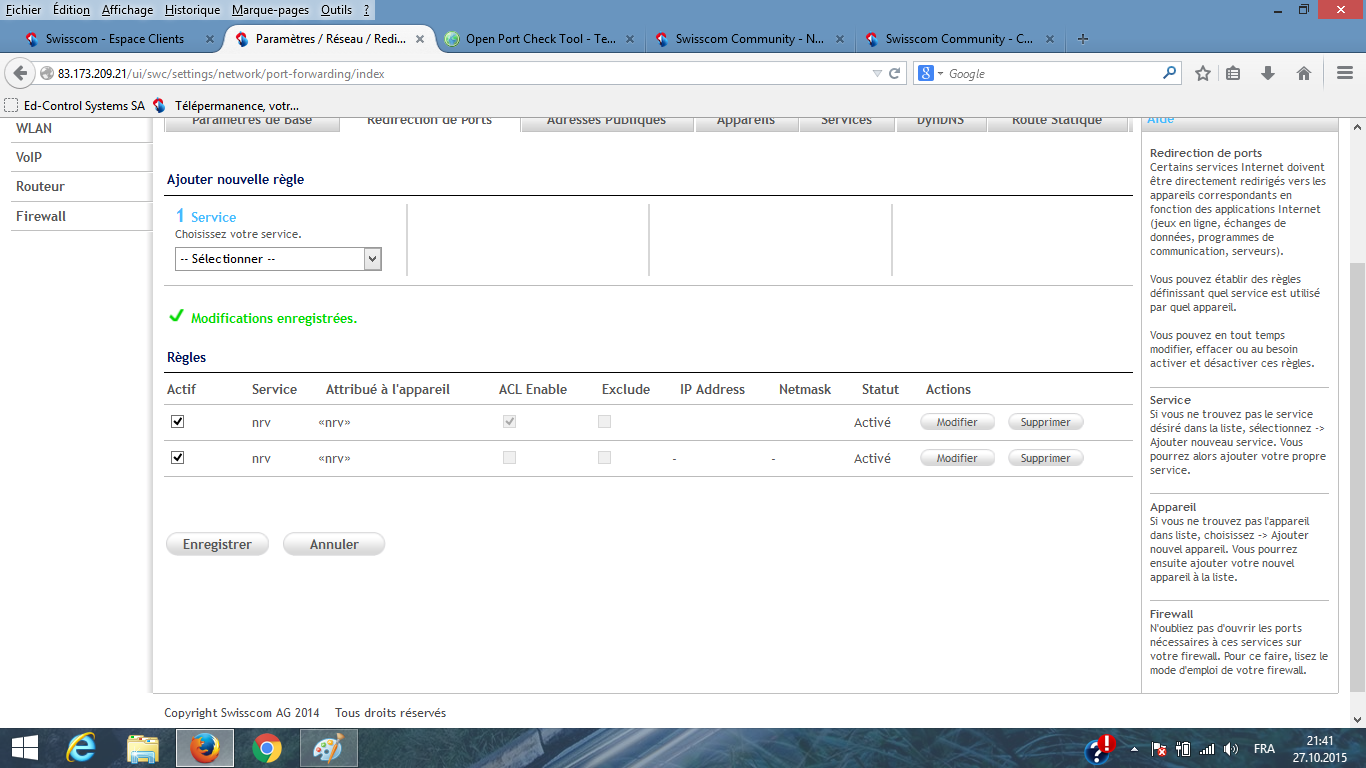Open Internet Explorer from the taskbar
The height and width of the screenshot is (768, 1366).
click(82, 748)
